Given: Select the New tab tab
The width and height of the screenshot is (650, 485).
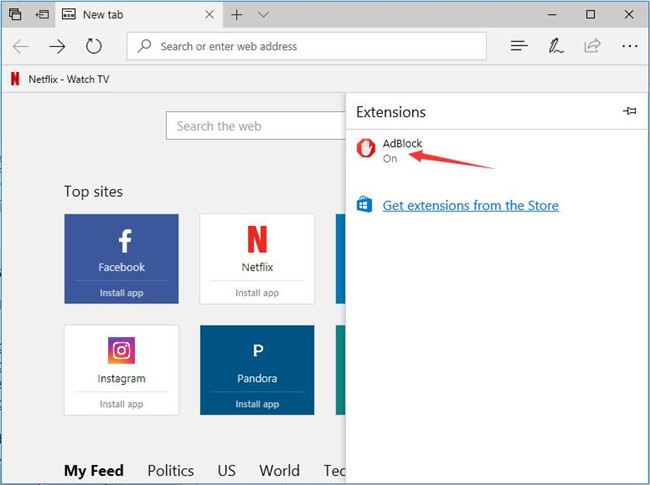Looking at the screenshot, I should pos(138,15).
